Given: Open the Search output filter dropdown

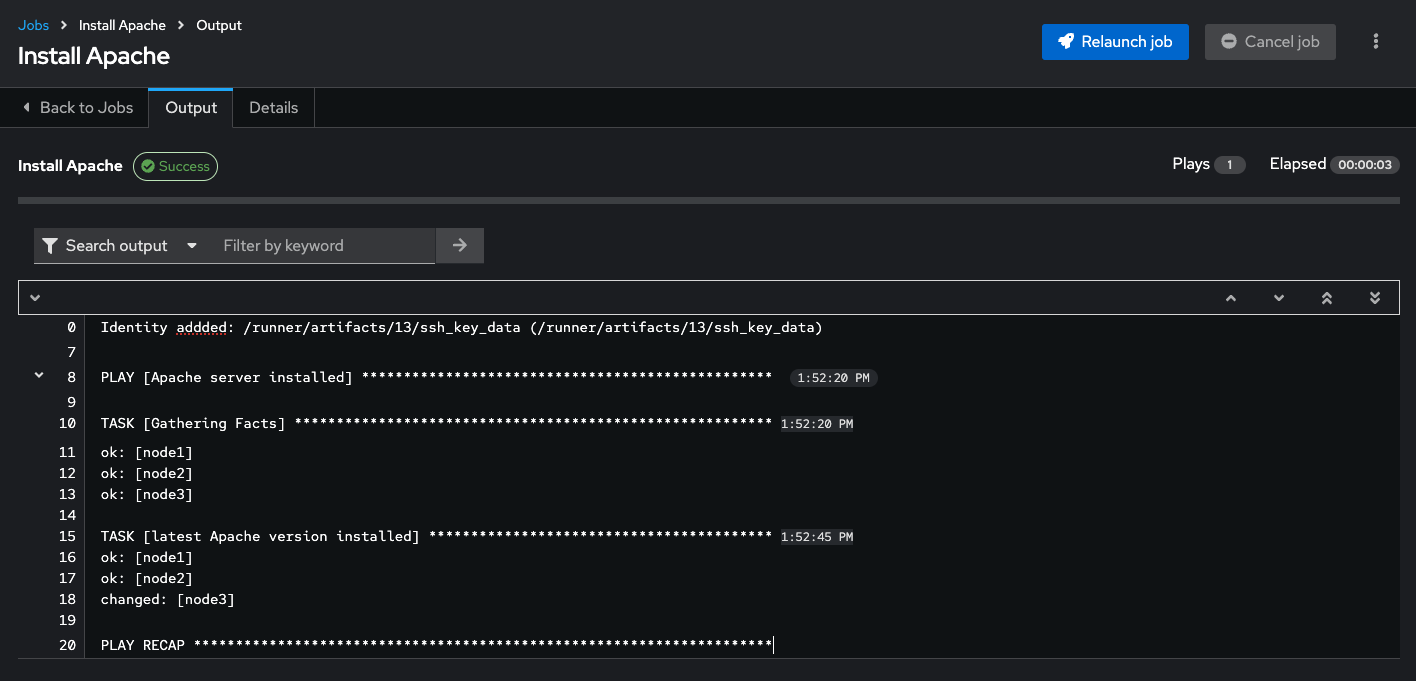Looking at the screenshot, I should click(120, 246).
